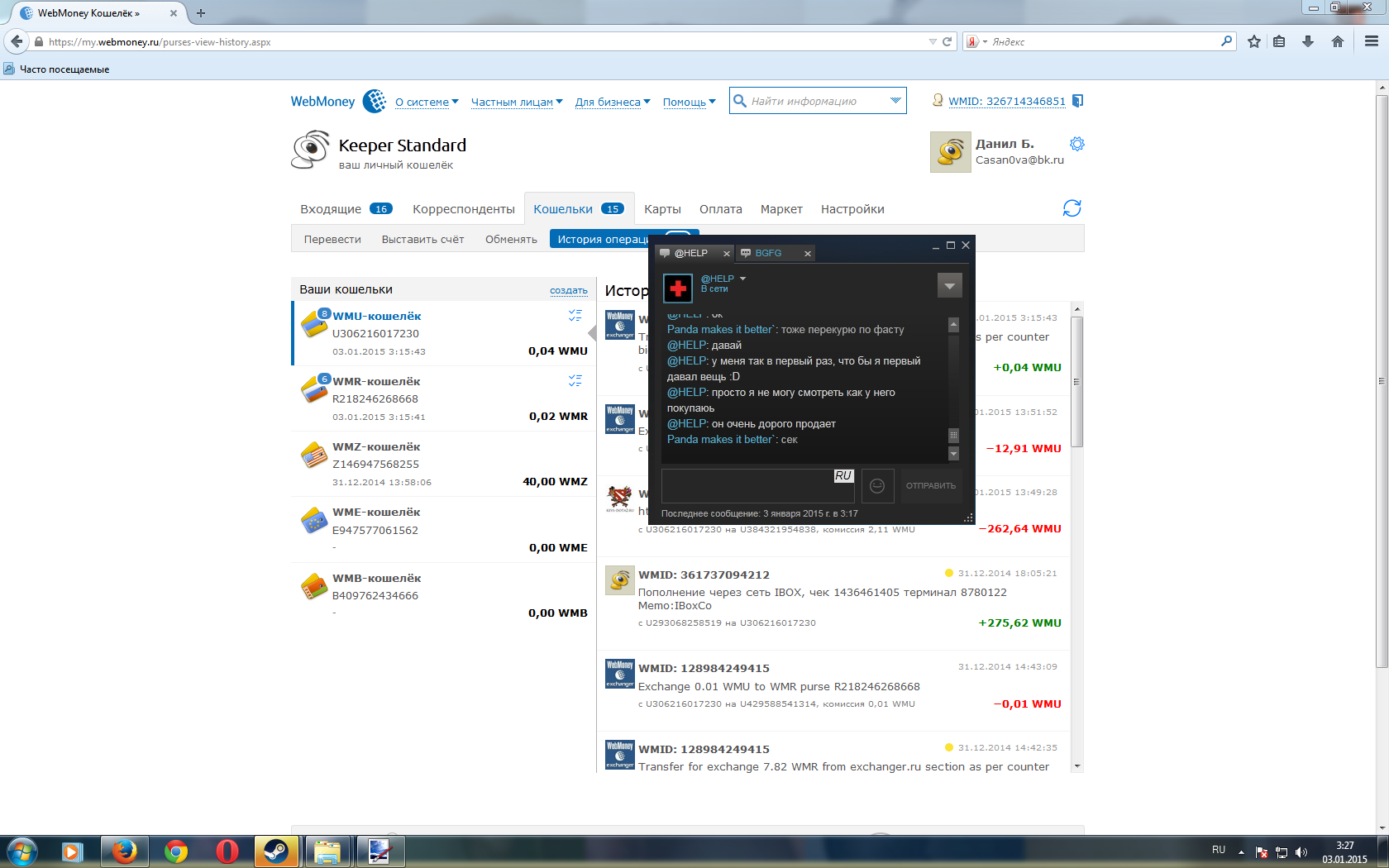Screen dimensions: 1389x868
Task: Open the emoji smiley picker in chat
Action: click(x=877, y=486)
